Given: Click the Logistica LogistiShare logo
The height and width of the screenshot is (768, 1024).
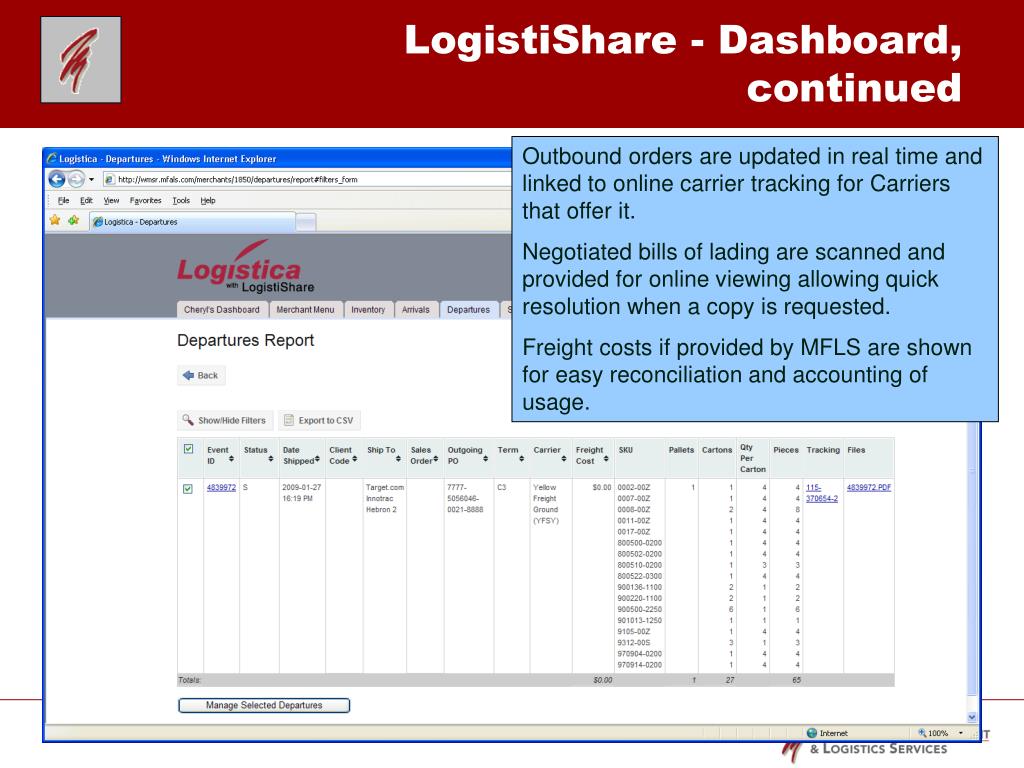Looking at the screenshot, I should [x=245, y=267].
